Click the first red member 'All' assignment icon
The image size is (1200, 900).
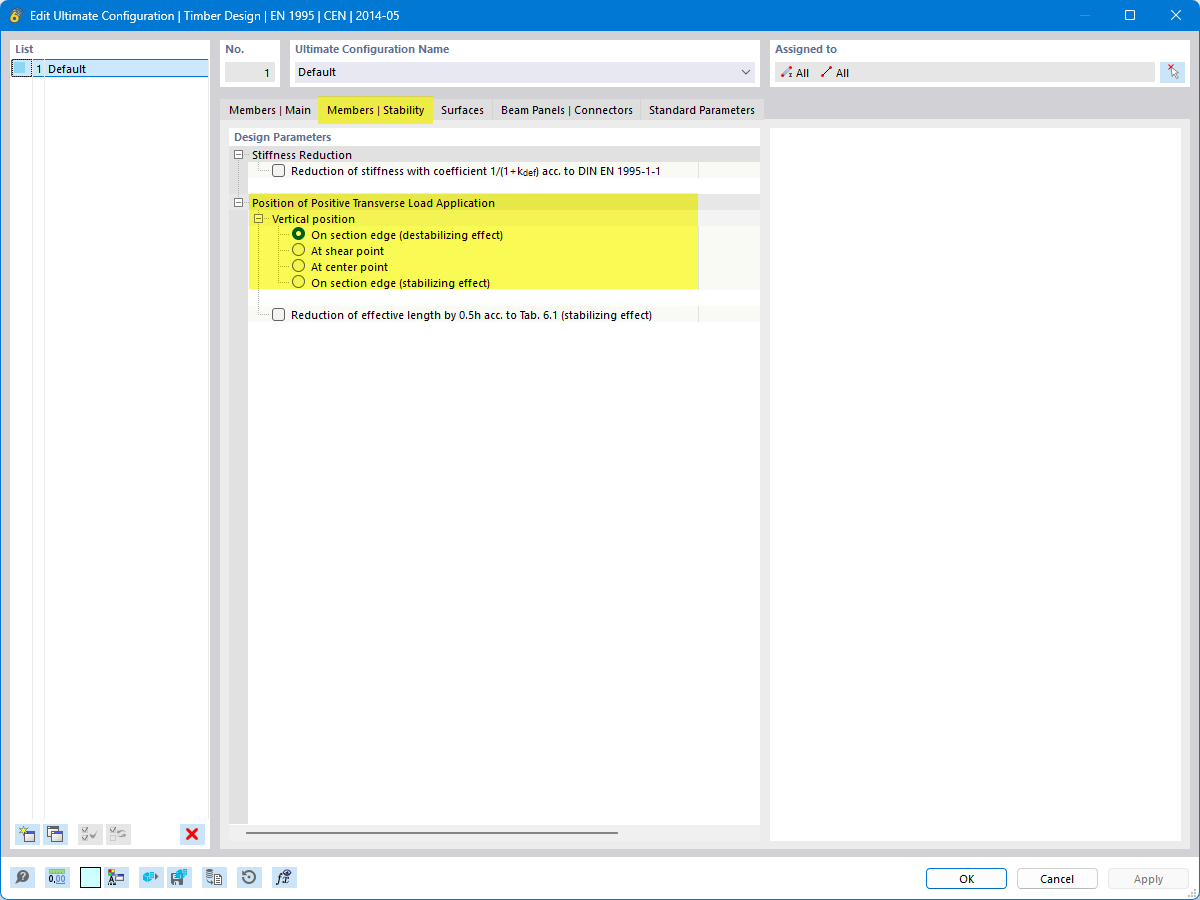point(787,73)
